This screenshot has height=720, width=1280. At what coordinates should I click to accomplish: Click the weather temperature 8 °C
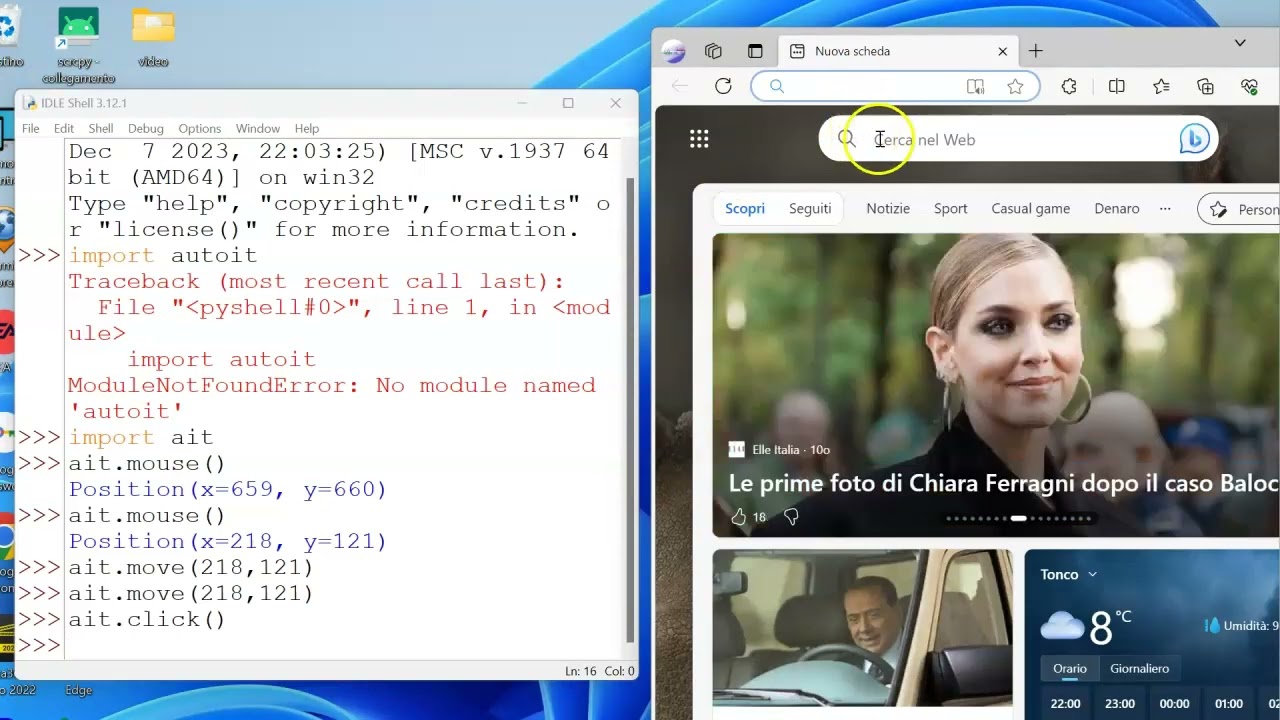1110,627
